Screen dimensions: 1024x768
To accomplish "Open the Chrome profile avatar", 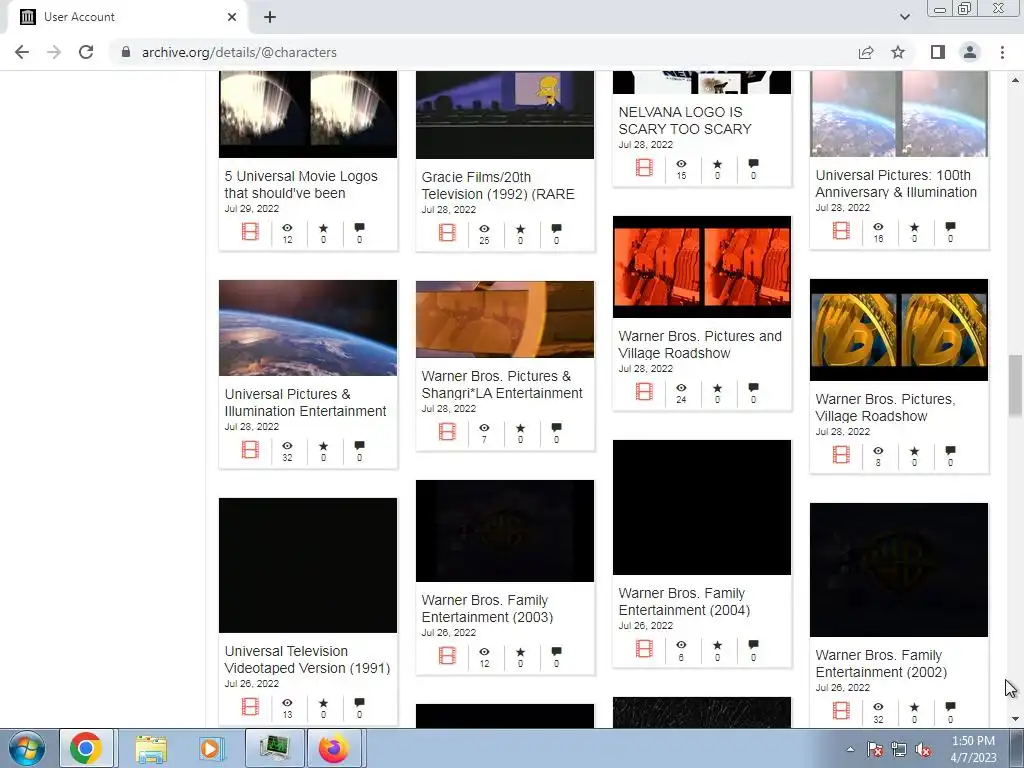I will (x=970, y=52).
